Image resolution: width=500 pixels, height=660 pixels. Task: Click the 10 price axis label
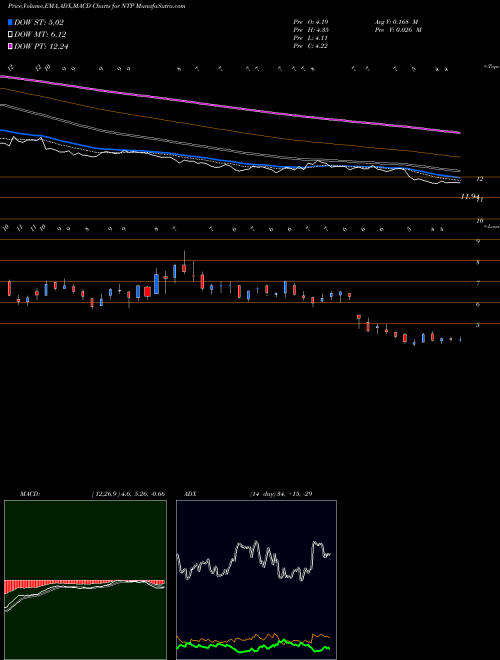479,221
